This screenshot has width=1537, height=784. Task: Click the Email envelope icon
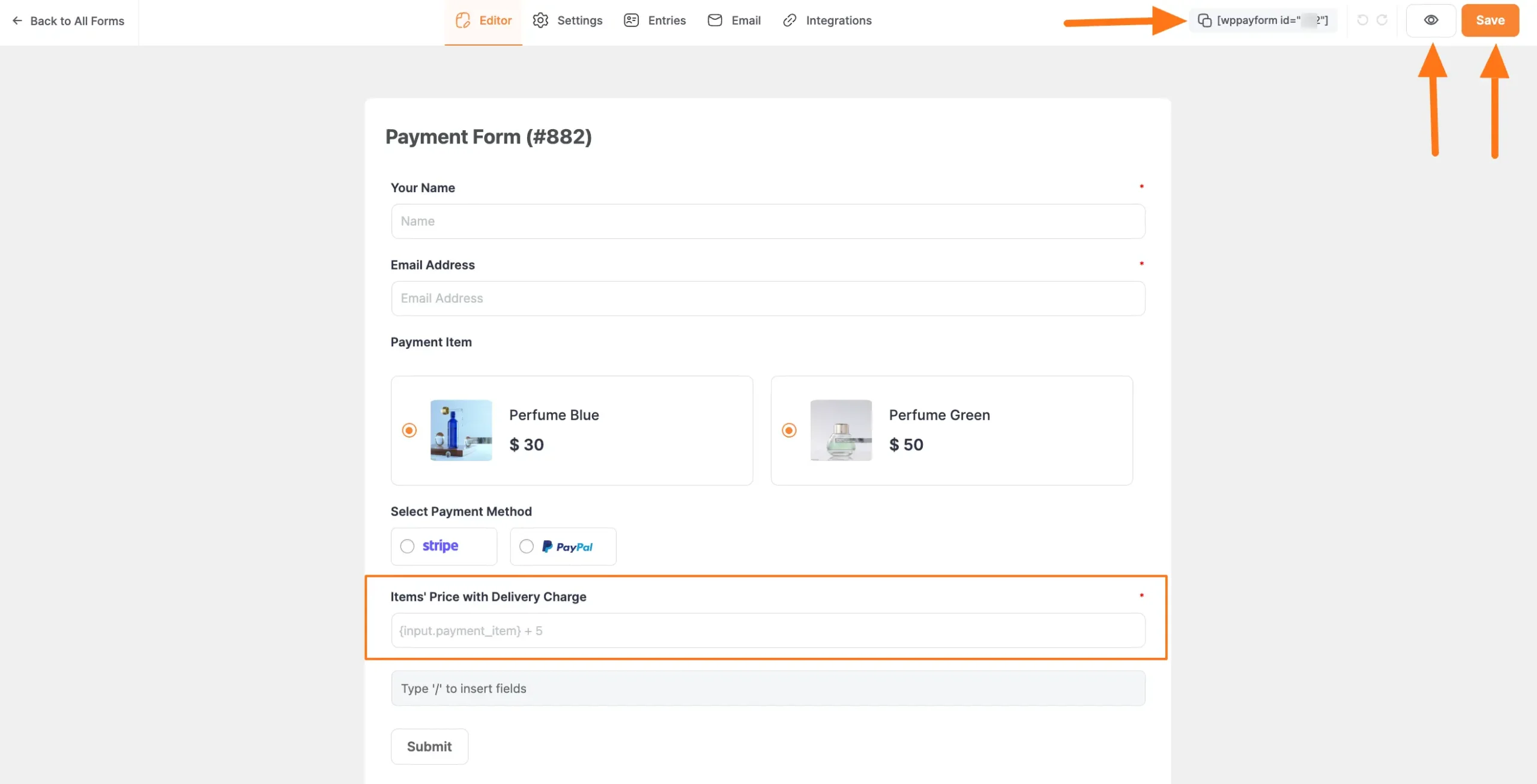pyautogui.click(x=714, y=20)
